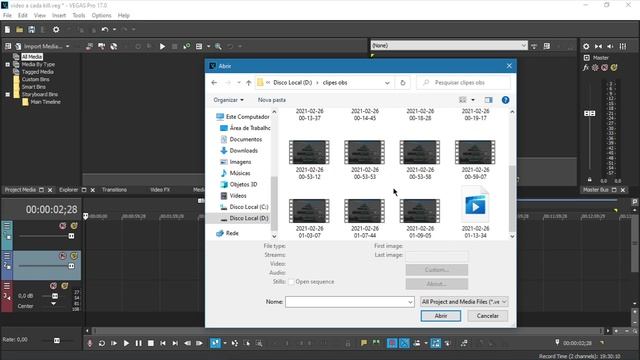
Task: Mute video track 1
Action: (62, 226)
